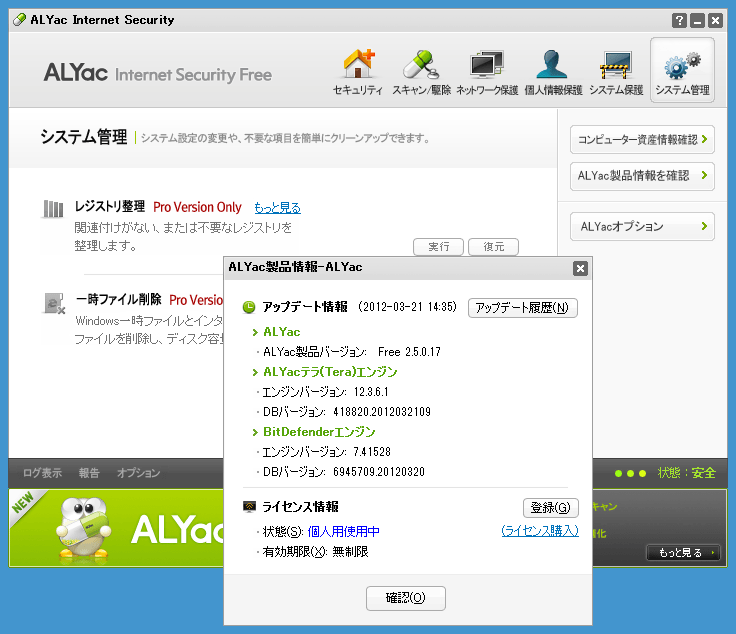Close the ALYac Internet Security main window
Screen dimensions: 736x634
715,21
